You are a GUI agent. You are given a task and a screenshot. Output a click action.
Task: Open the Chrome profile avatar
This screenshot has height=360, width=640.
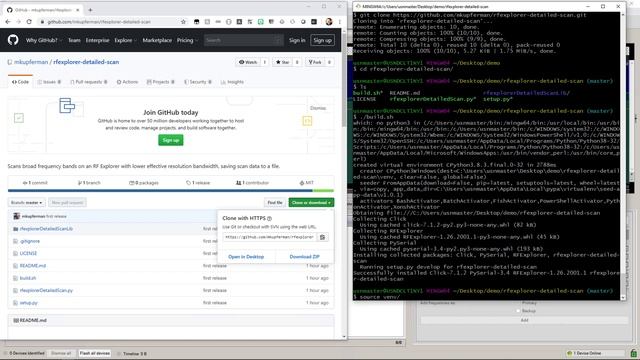coord(329,22)
